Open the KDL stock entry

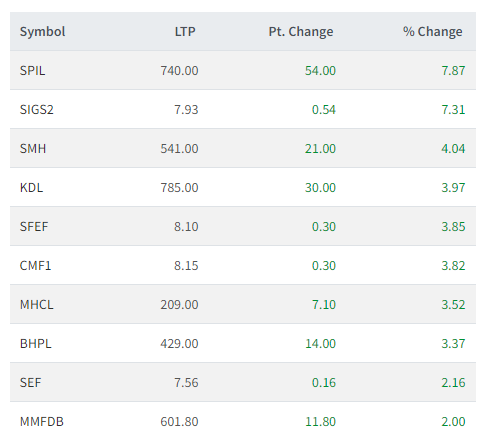[x=31, y=188]
